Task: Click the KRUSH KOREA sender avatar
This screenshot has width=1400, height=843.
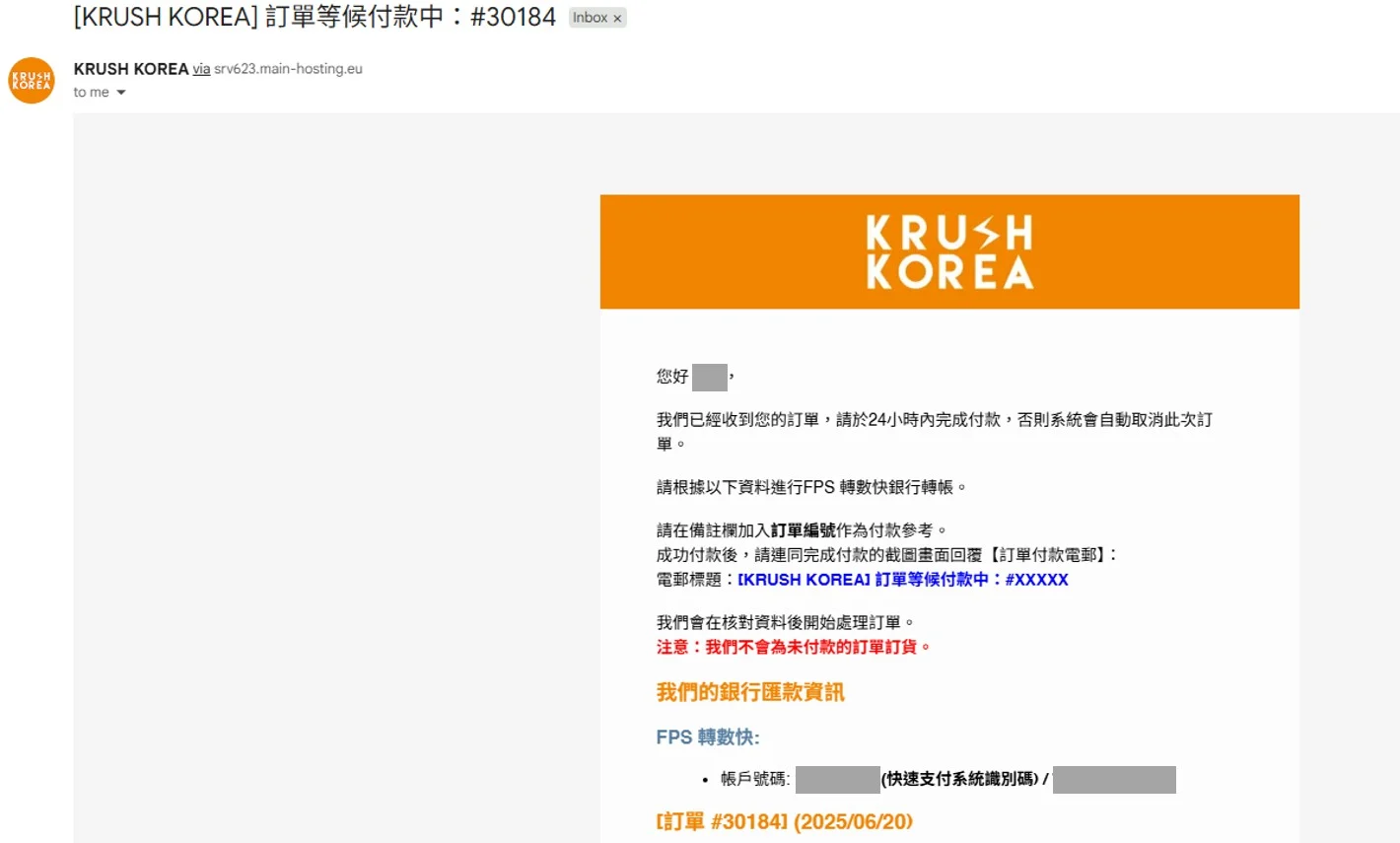Action: coord(32,81)
